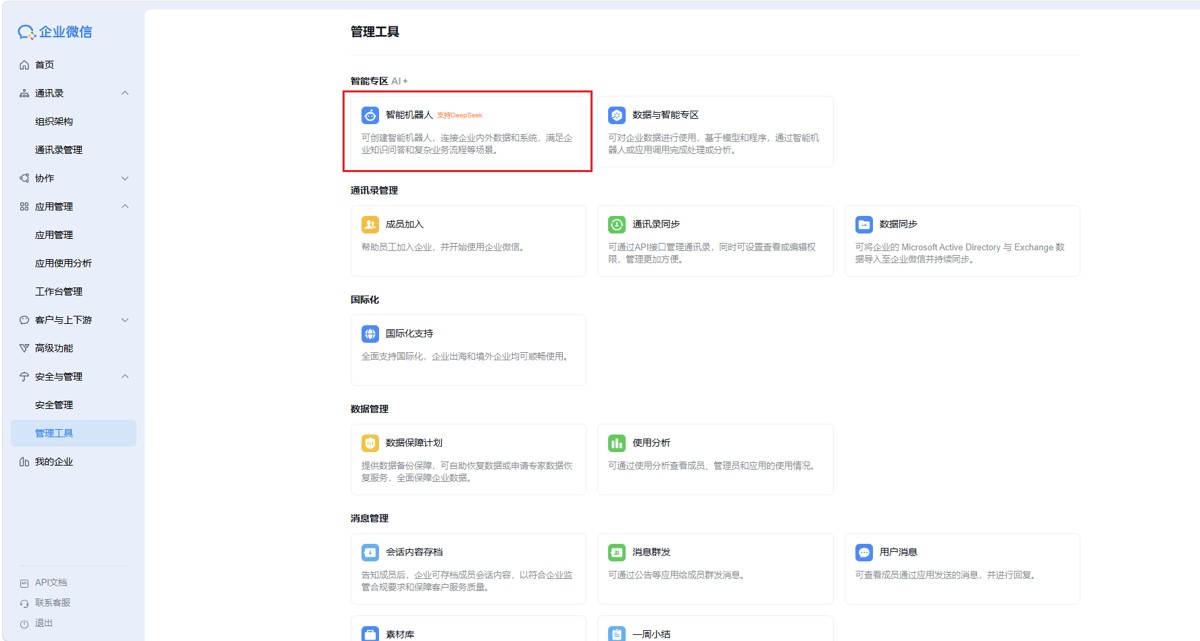1200x641 pixels.
Task: Click the API文档 document icon
Action: [x=24, y=583]
